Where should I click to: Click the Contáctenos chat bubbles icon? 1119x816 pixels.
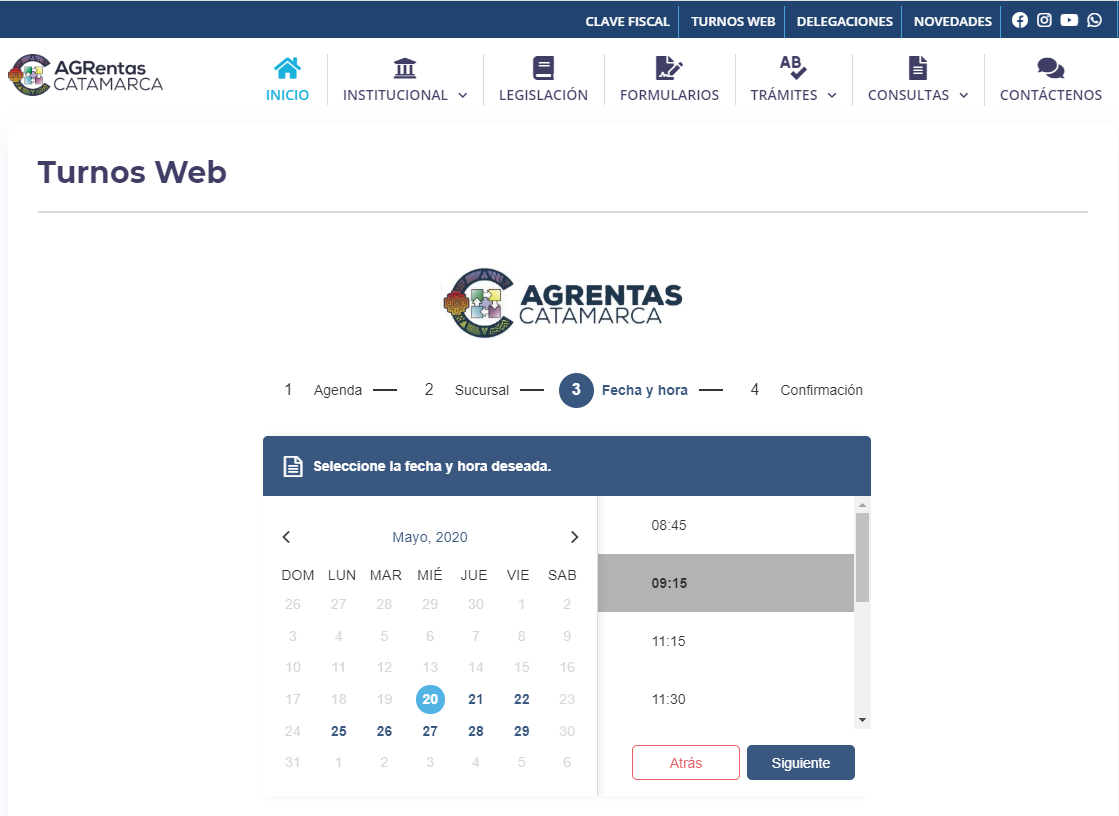1050,69
